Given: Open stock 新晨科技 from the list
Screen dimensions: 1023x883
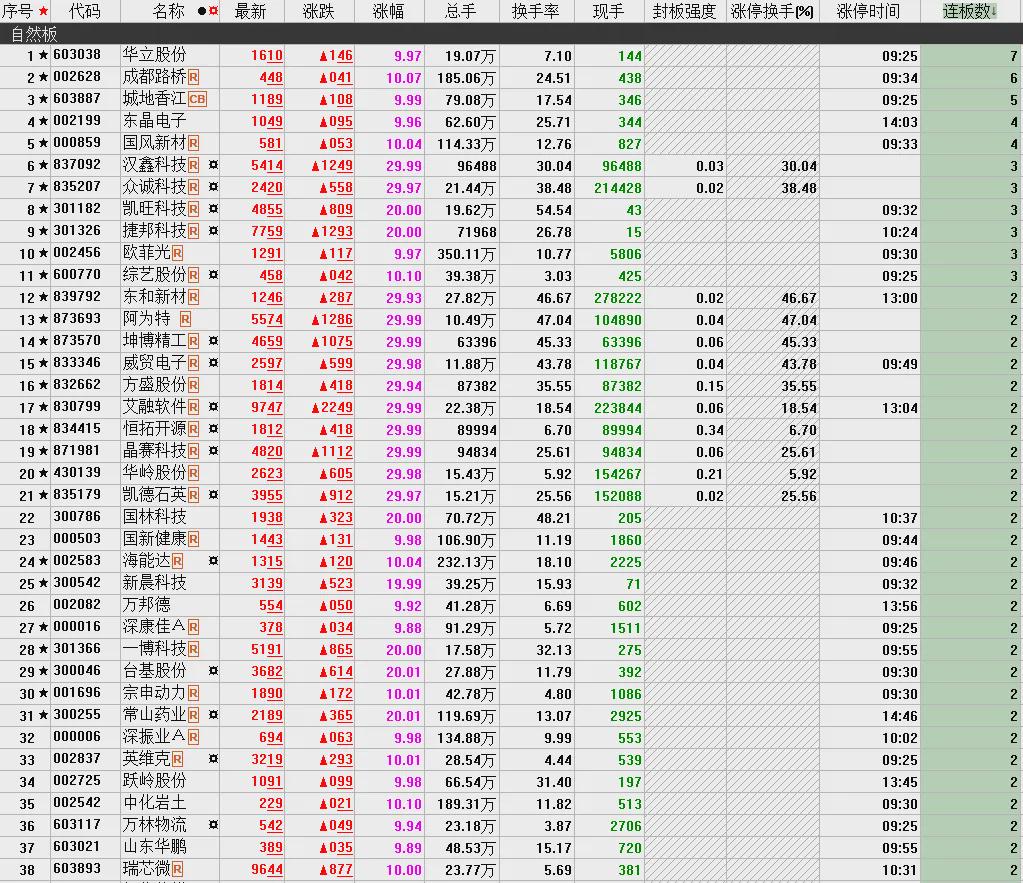Looking at the screenshot, I should click(155, 583).
